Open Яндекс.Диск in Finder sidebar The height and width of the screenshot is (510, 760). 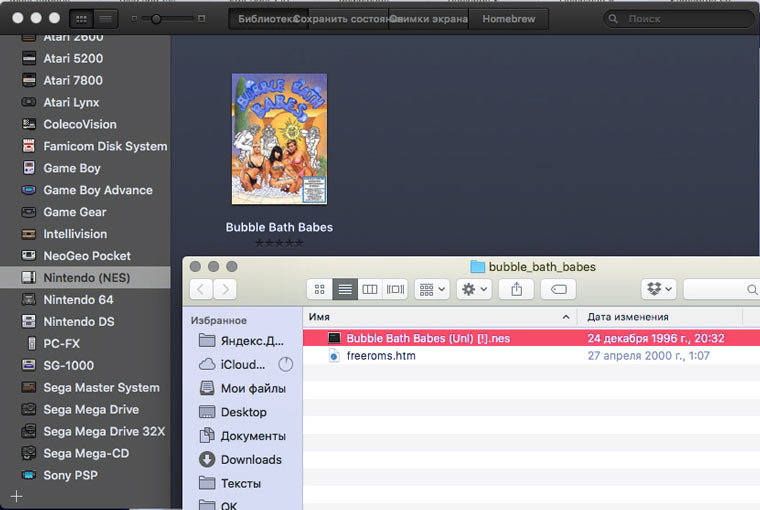pyautogui.click(x=241, y=341)
